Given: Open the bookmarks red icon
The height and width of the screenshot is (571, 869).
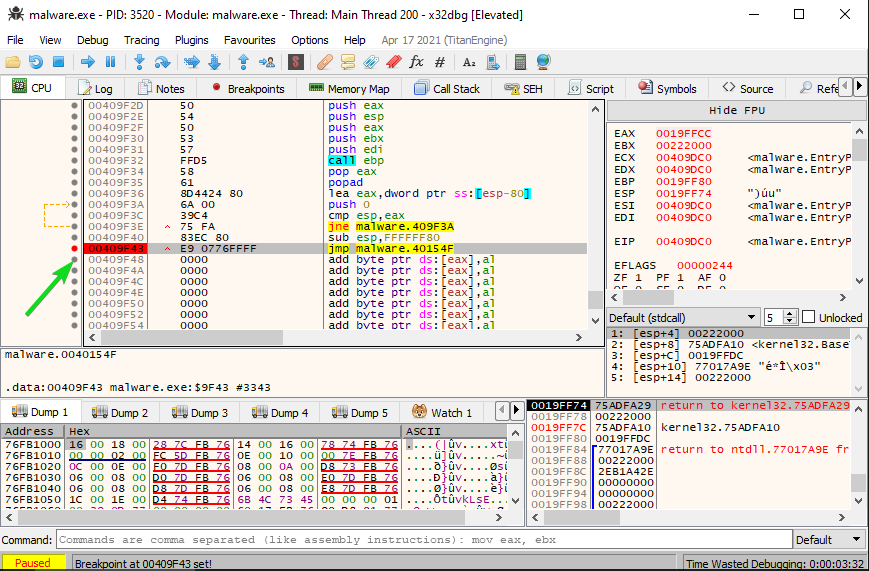Looking at the screenshot, I should pos(393,62).
